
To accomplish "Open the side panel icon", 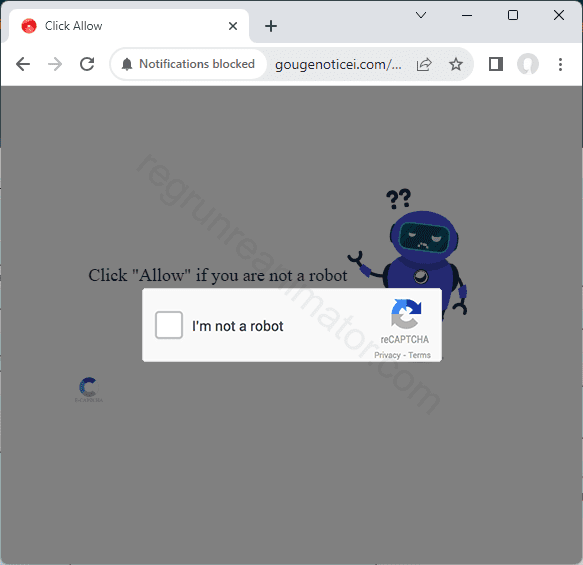I will pos(496,64).
